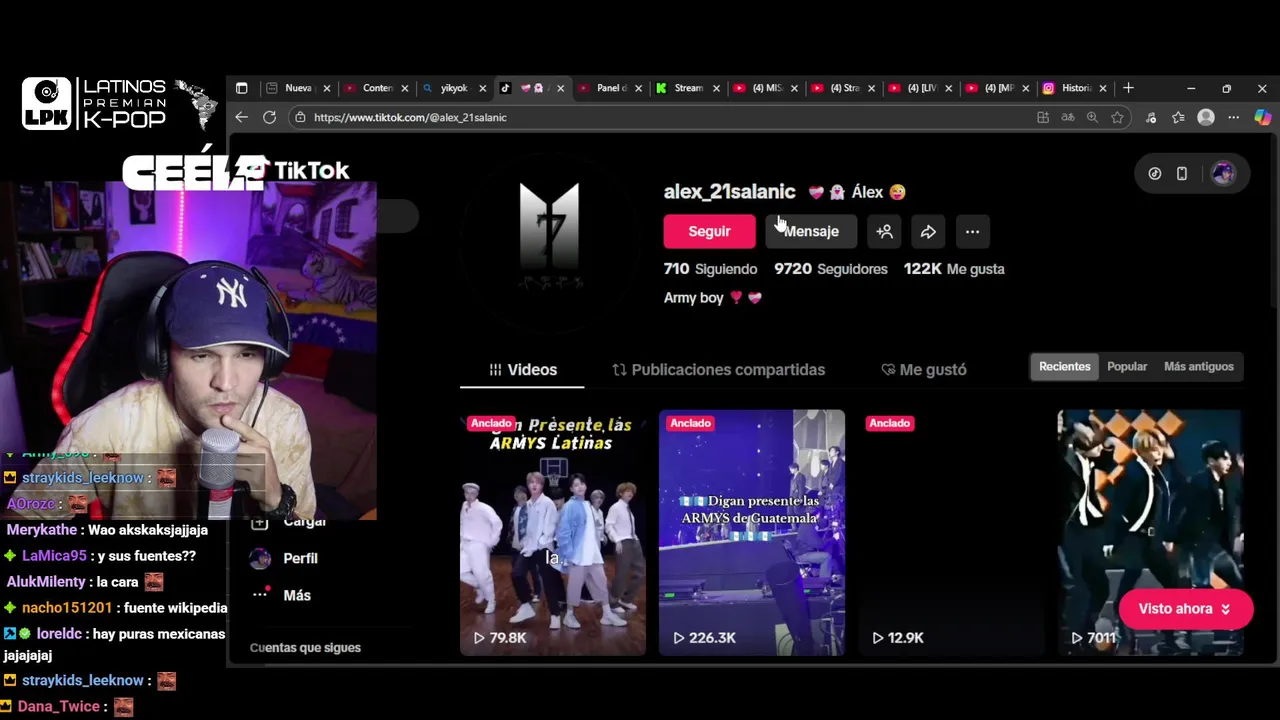Open the three-dots more options on profile
Viewport: 1280px width, 720px height.
972,231
